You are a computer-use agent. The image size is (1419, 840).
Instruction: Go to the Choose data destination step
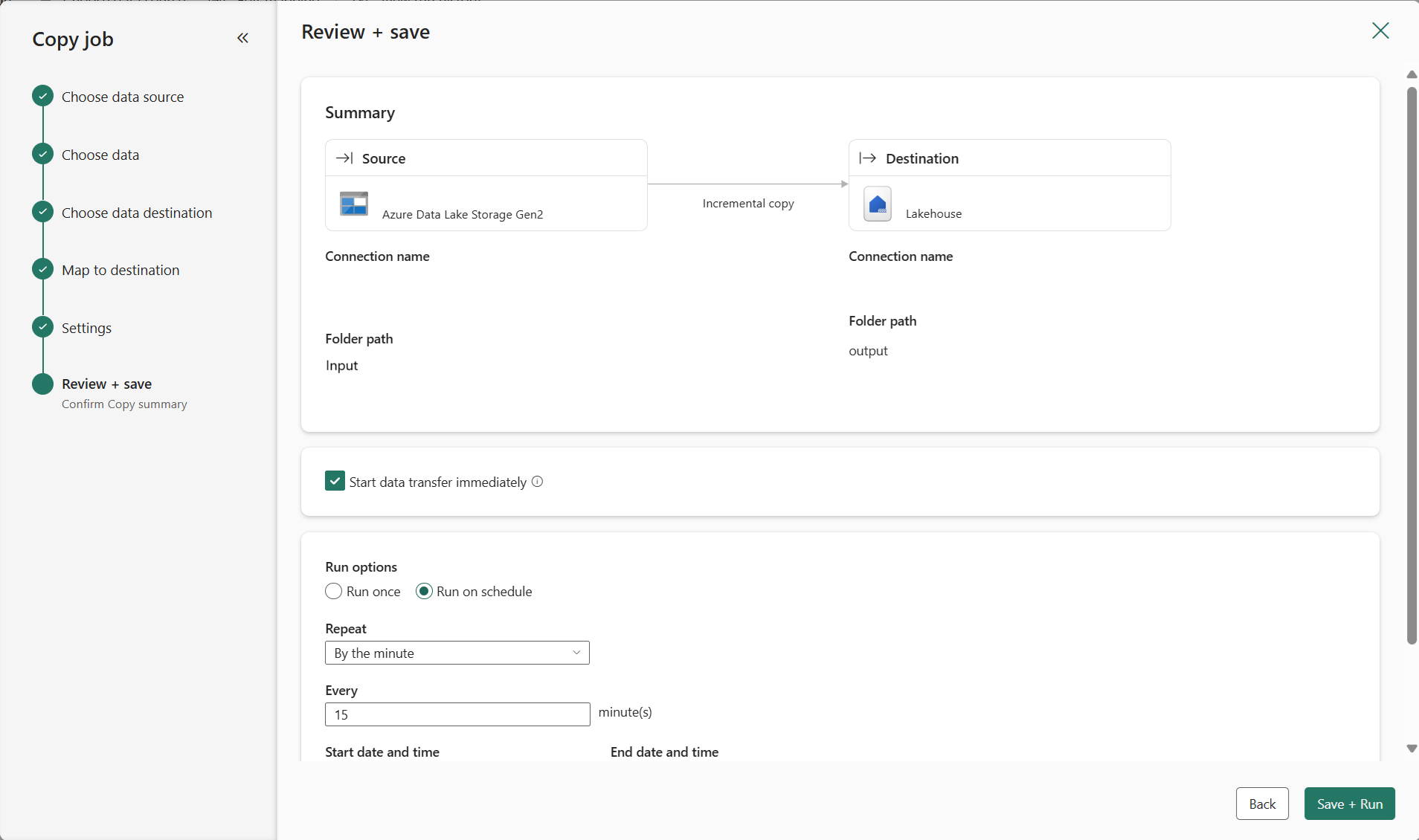click(137, 213)
